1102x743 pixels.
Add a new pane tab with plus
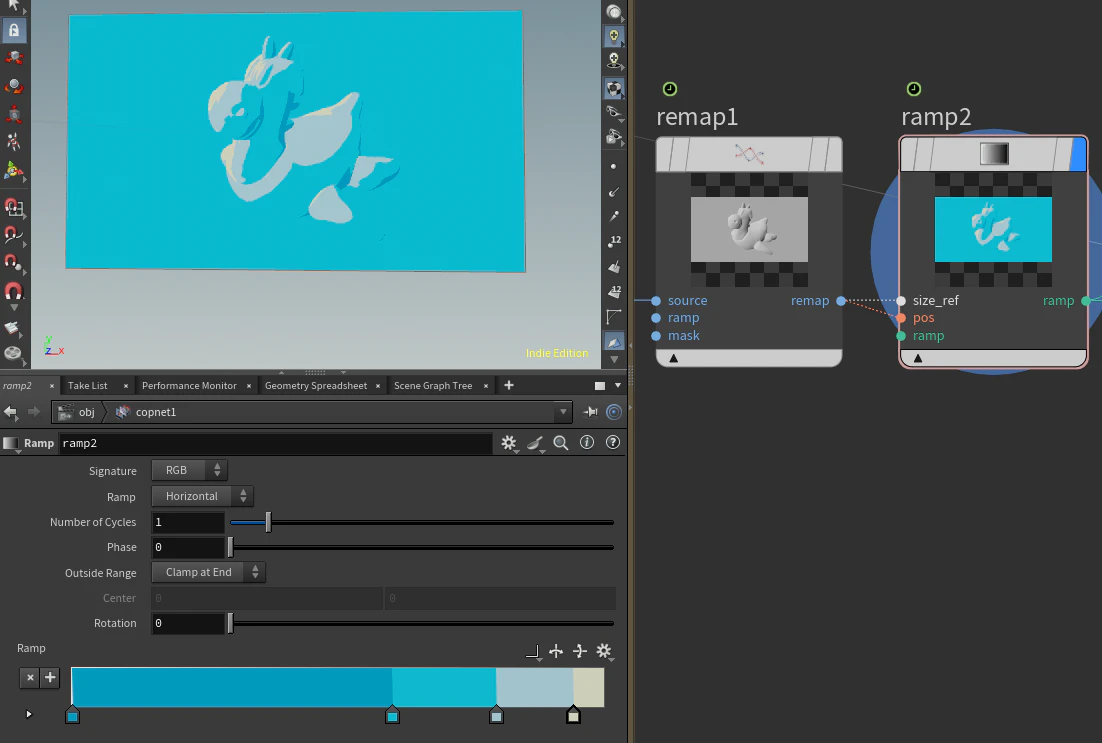click(x=509, y=385)
